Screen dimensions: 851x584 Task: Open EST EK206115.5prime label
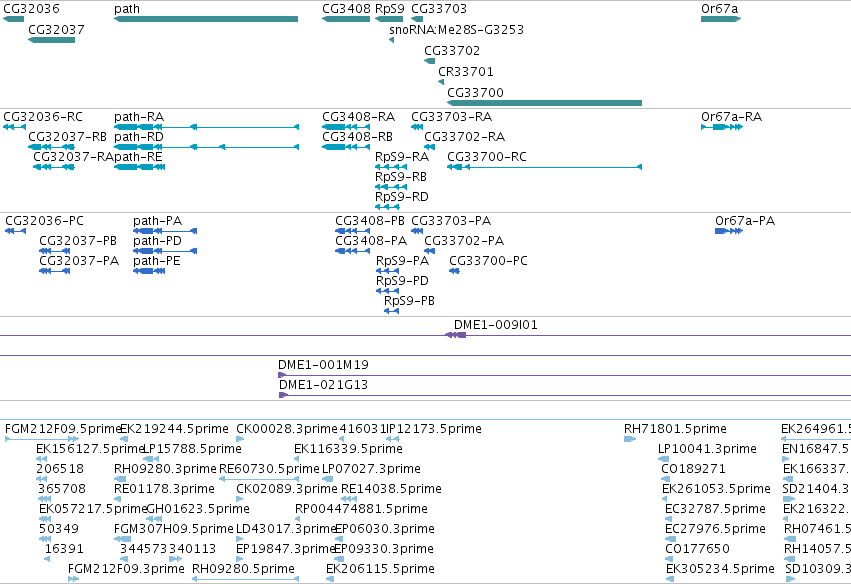[380, 569]
